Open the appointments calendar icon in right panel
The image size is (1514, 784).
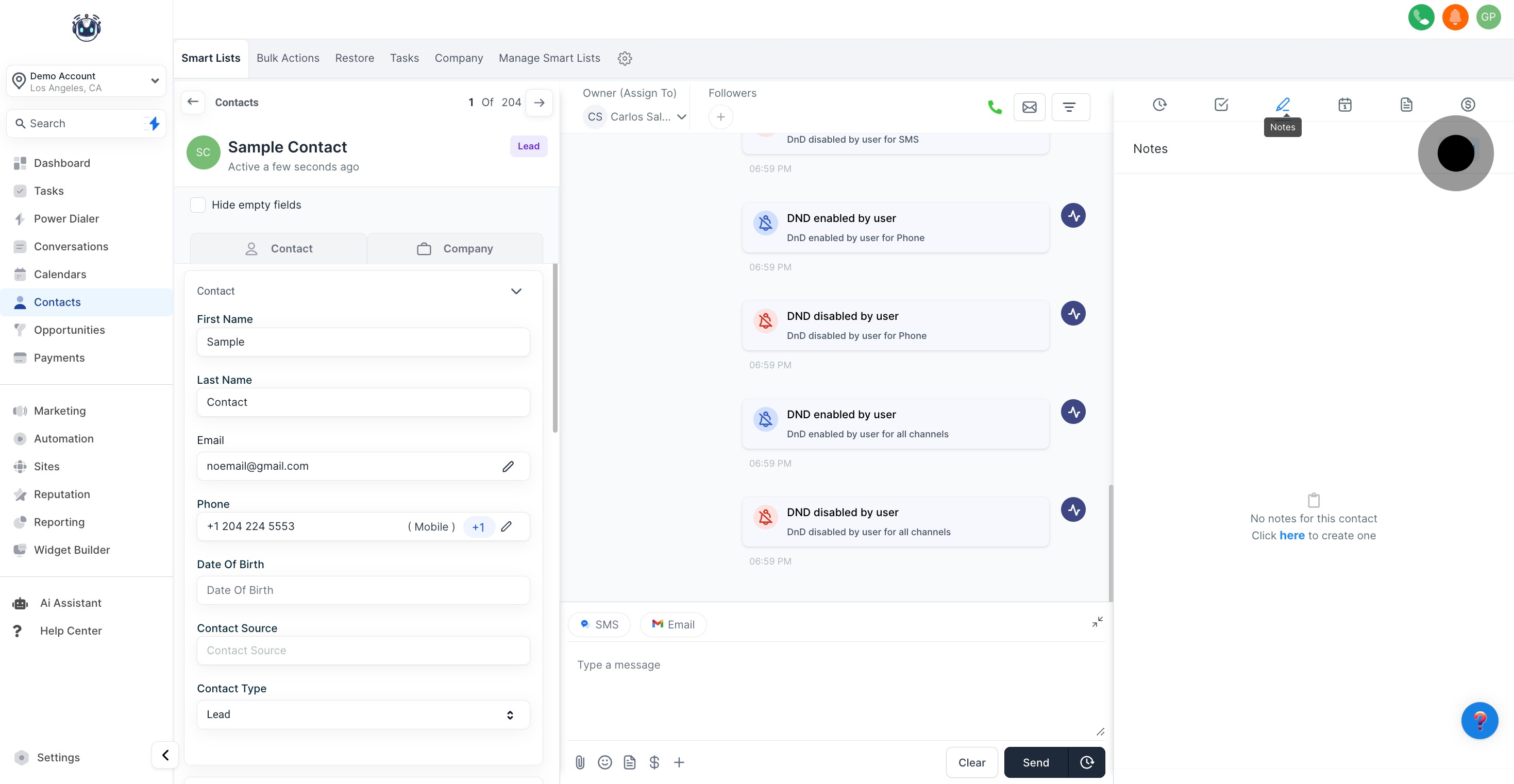pyautogui.click(x=1344, y=105)
